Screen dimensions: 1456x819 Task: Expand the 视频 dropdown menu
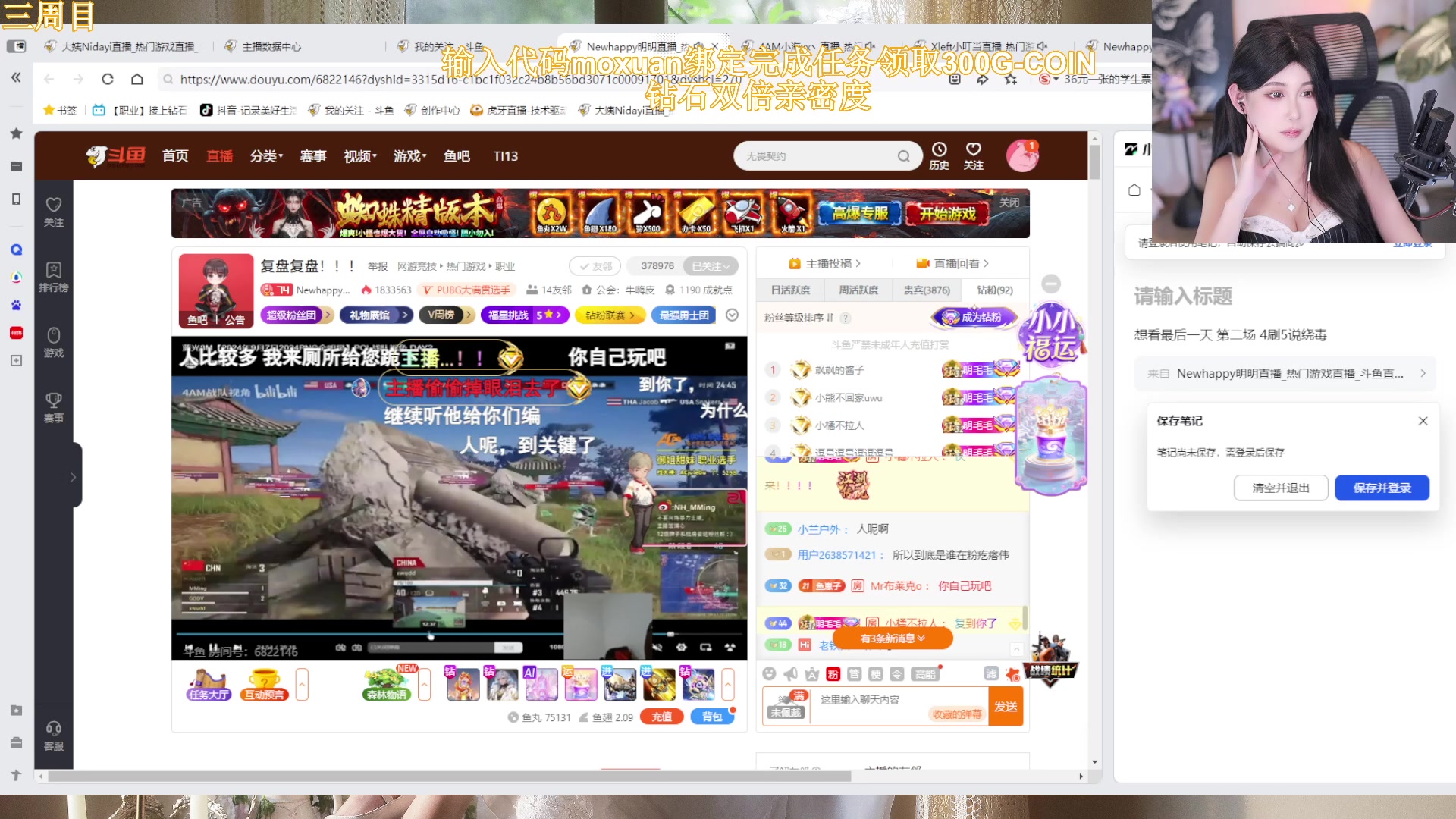(360, 155)
